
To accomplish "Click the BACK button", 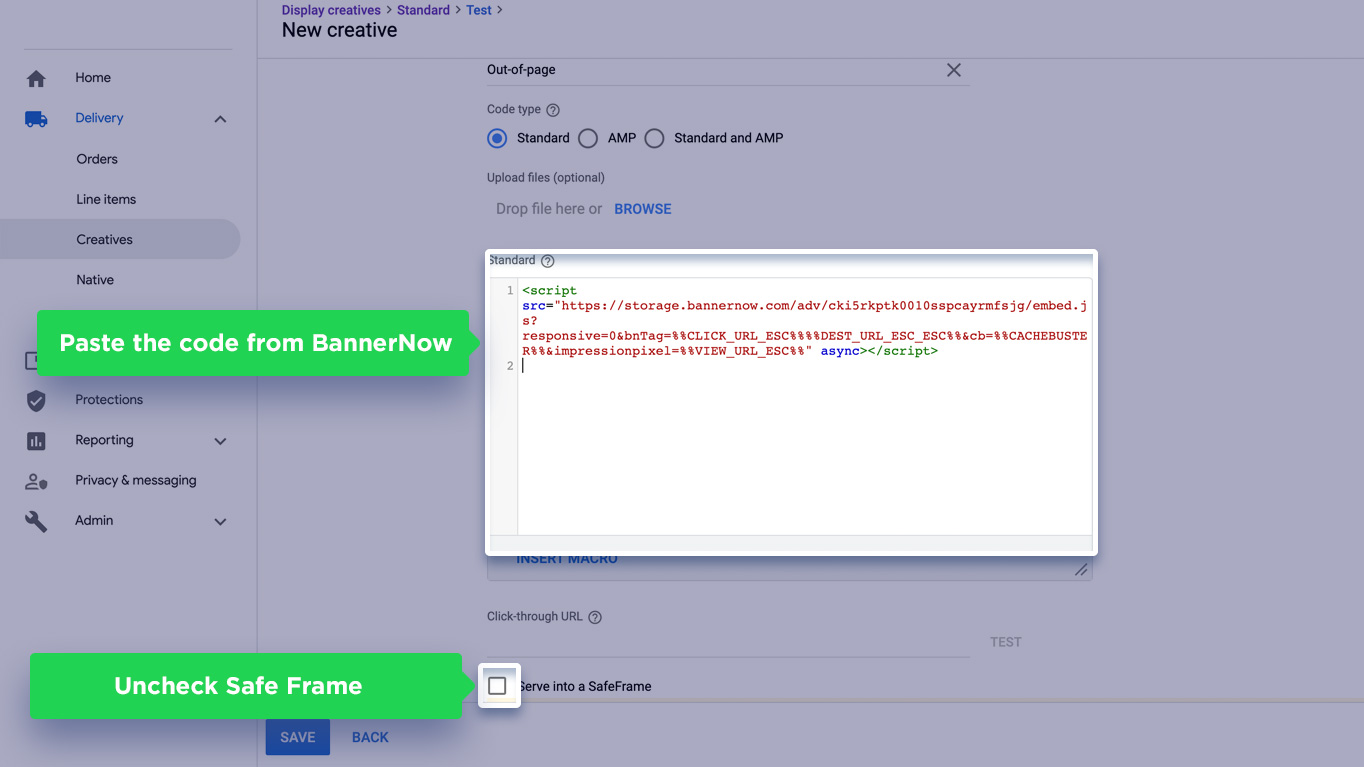I will 370,737.
